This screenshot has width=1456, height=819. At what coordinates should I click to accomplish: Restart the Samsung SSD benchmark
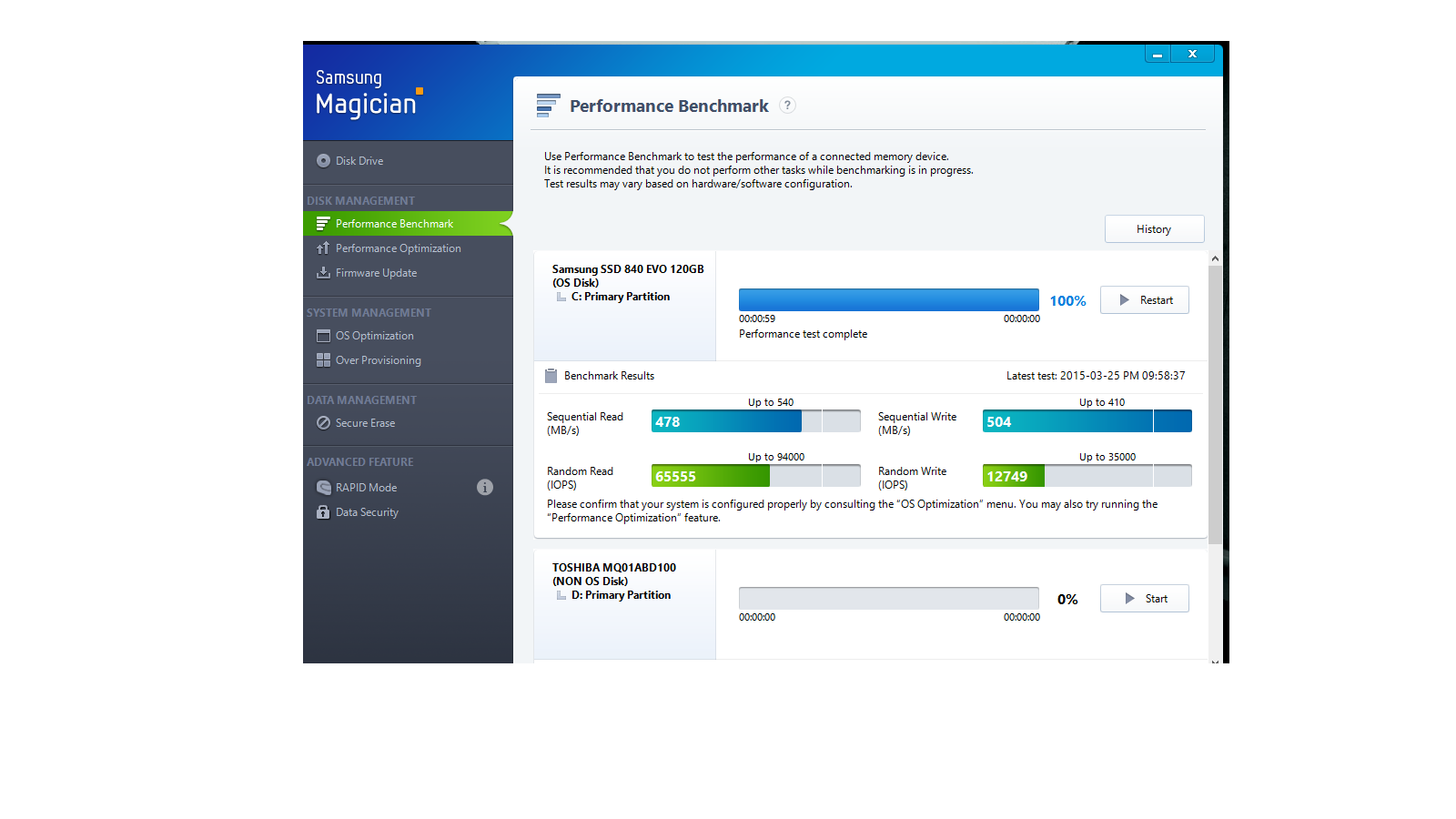click(1145, 300)
